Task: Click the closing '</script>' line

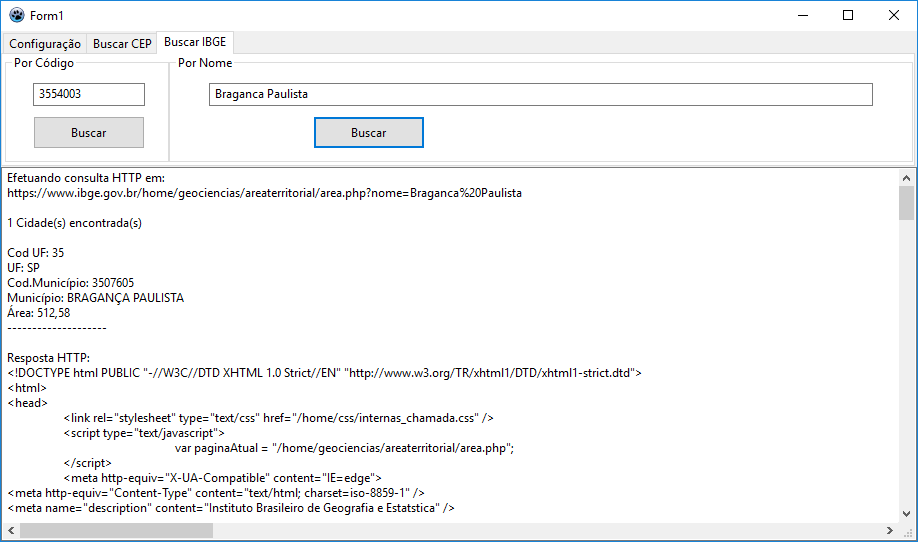Action: tap(87, 463)
